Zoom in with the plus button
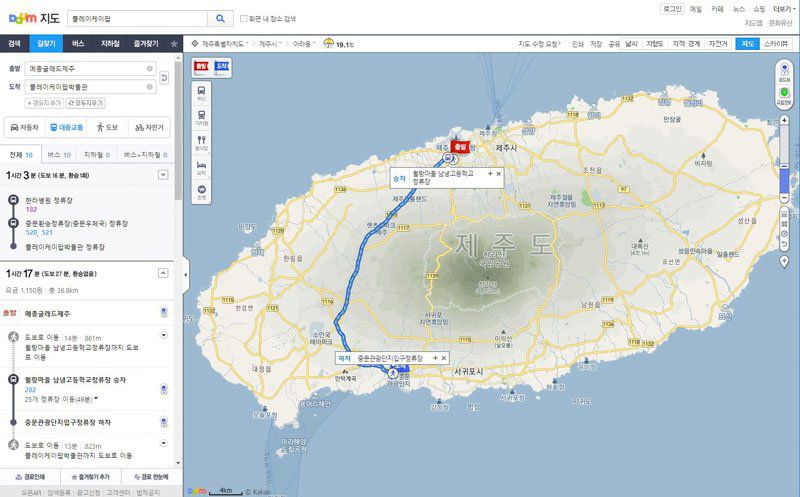 point(785,120)
